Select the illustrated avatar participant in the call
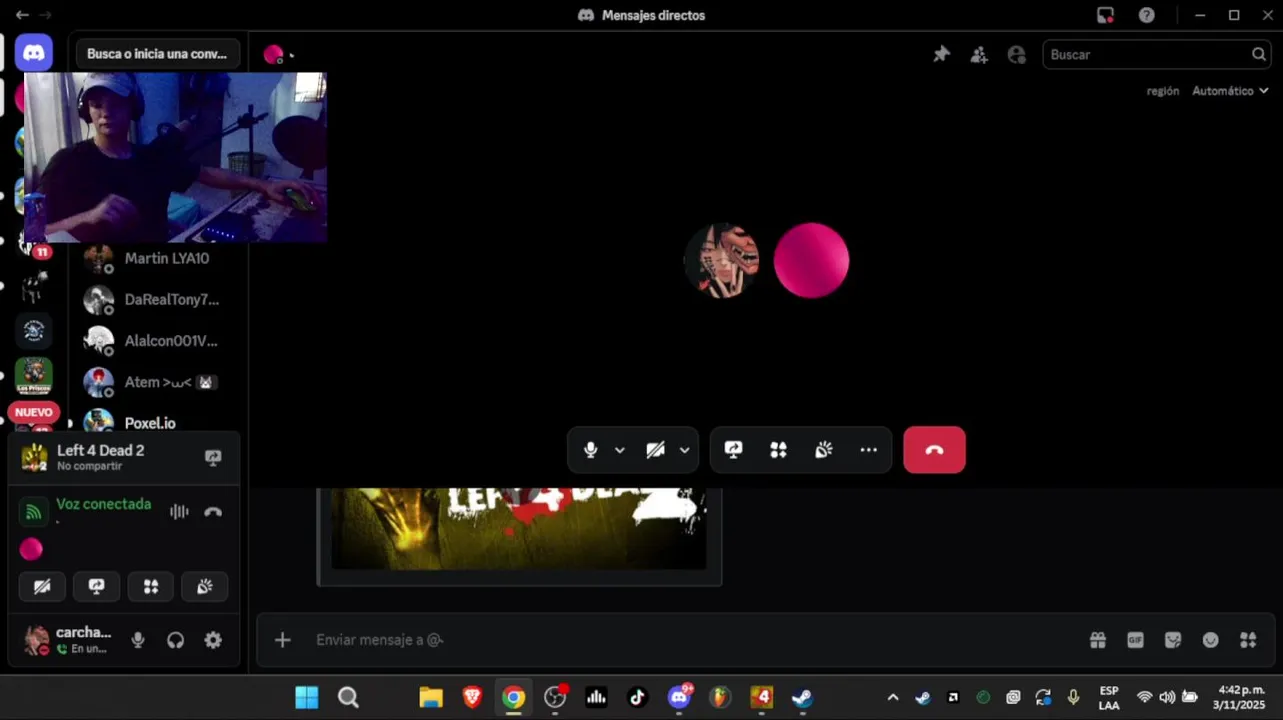Viewport: 1283px width, 720px height. tap(721, 260)
